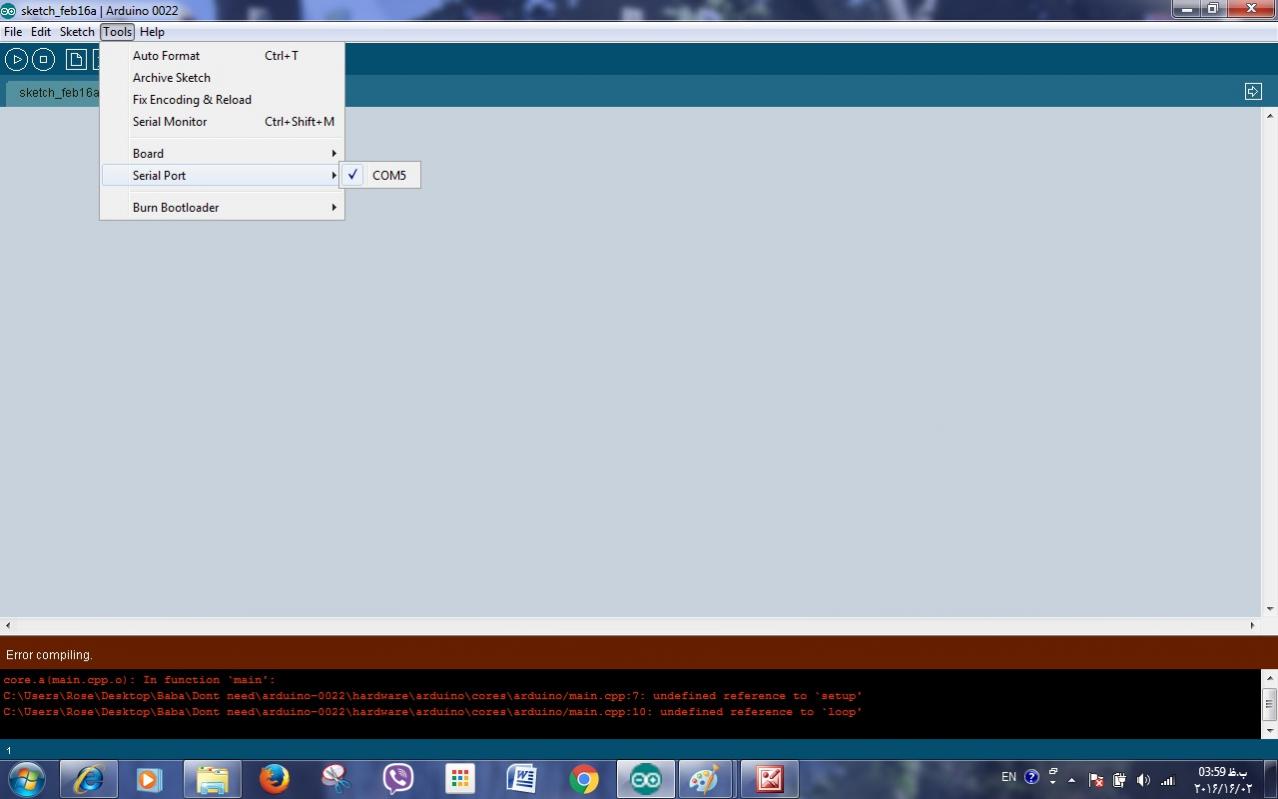
Task: Choose Archive Sketch in the menu
Action: (x=171, y=78)
